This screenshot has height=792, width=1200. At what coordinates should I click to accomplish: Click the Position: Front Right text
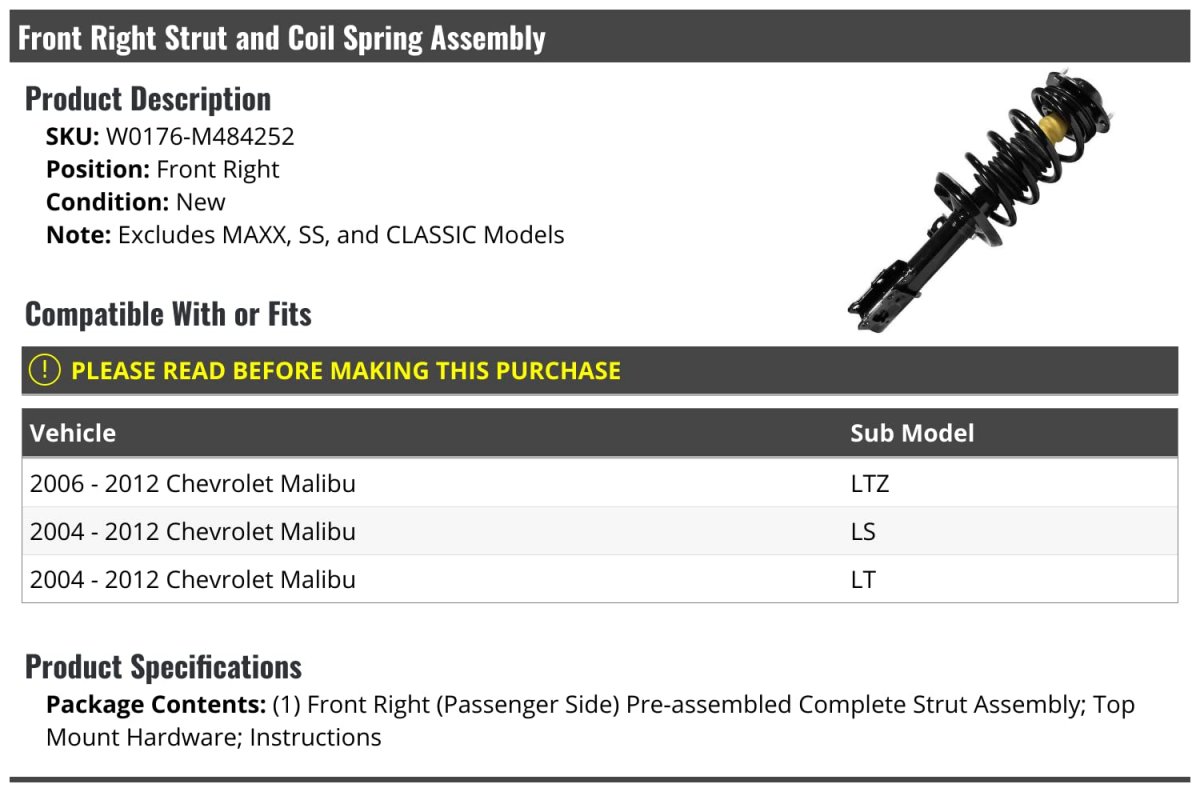point(163,169)
